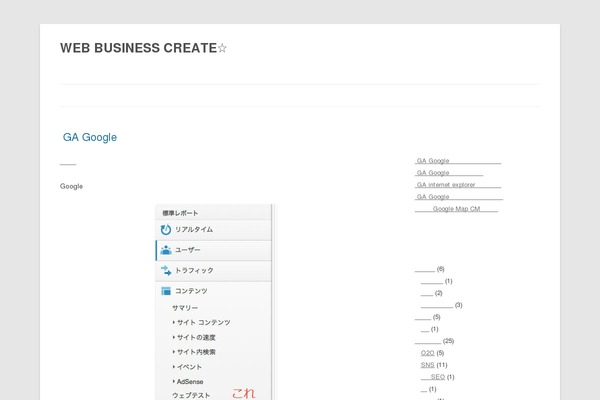The width and height of the screenshot is (600, 400).
Task: Open the category link with count (2)
Action: (427, 293)
